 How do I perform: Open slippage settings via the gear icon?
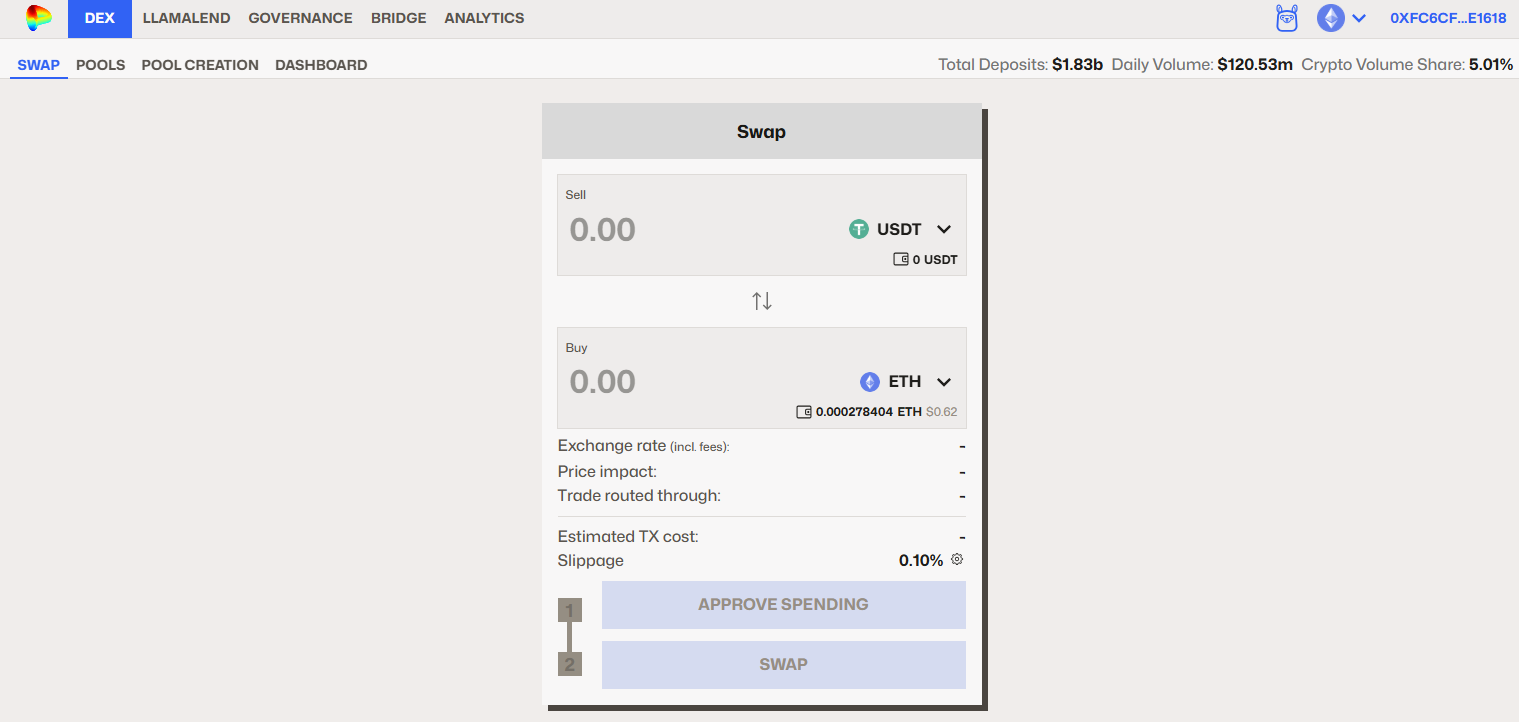[957, 560]
